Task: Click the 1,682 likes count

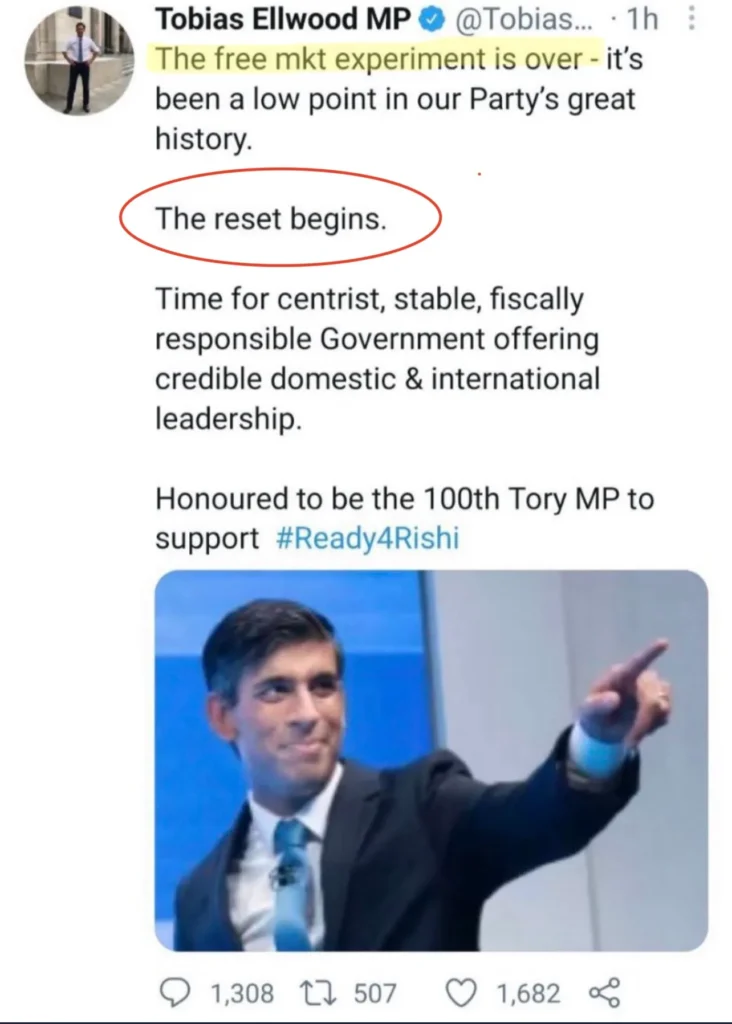Action: [528, 992]
